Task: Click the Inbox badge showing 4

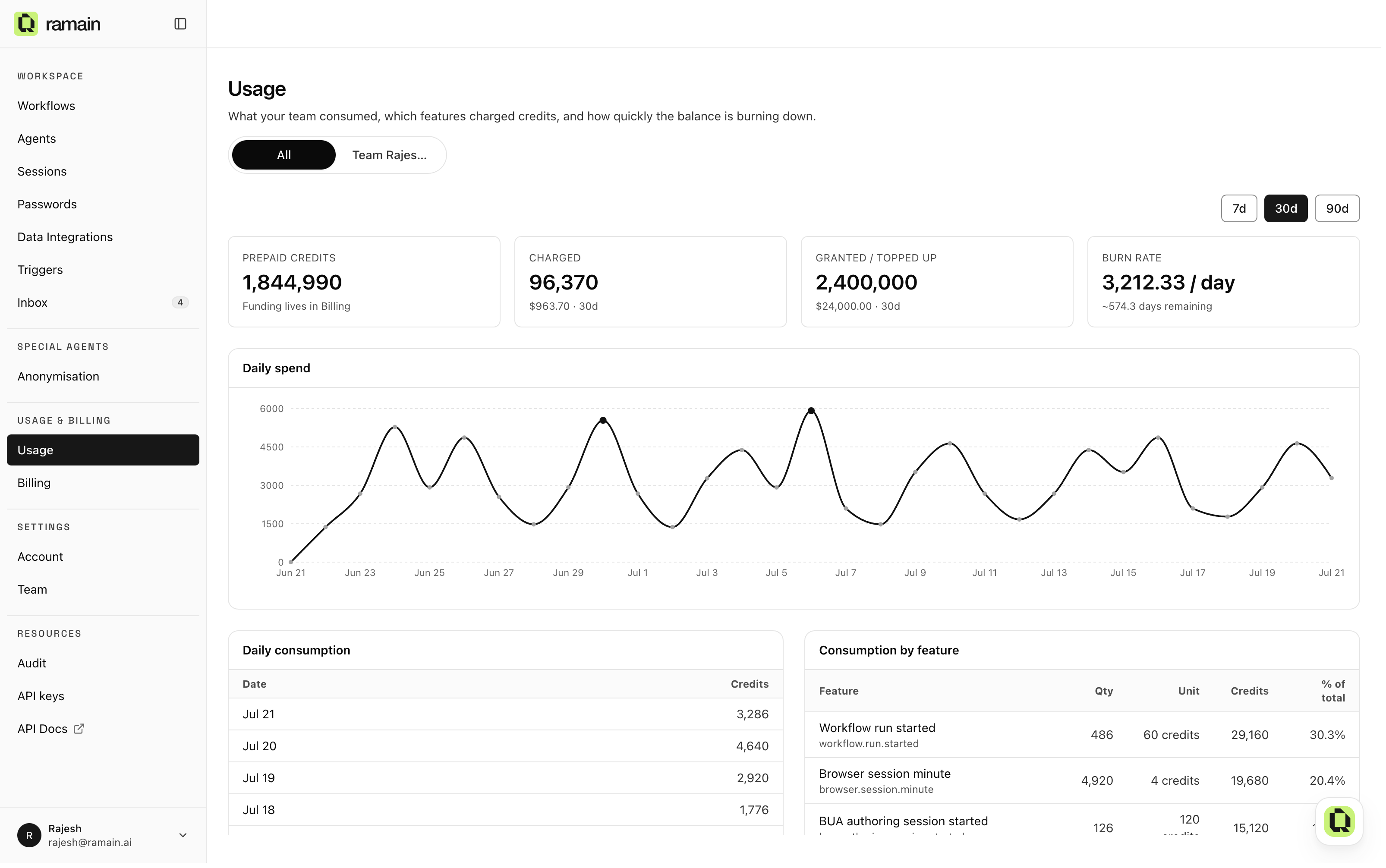Action: (180, 302)
